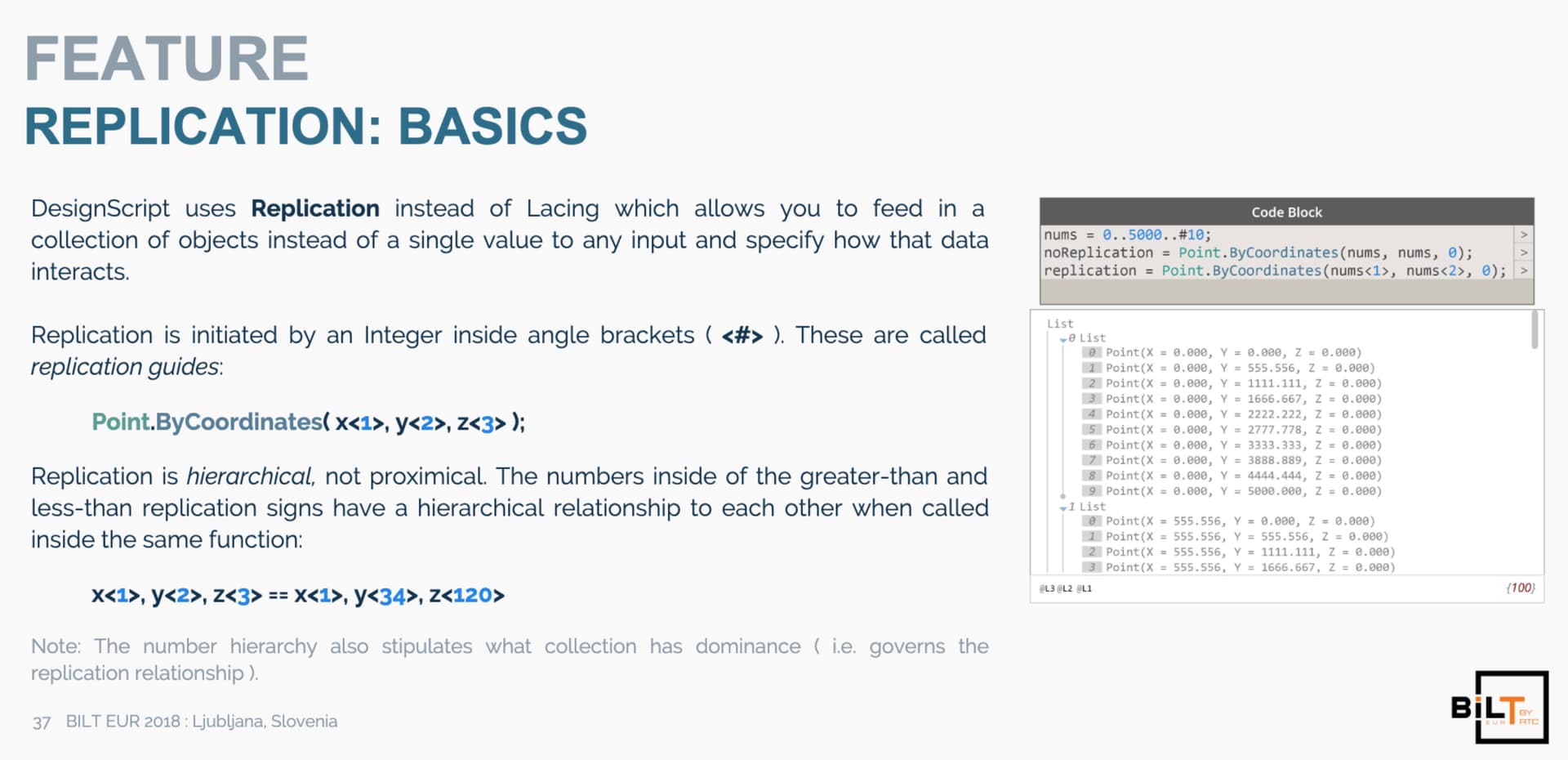Click the replication output port arrow
Viewport: 1568px width, 760px height.
(x=1524, y=270)
